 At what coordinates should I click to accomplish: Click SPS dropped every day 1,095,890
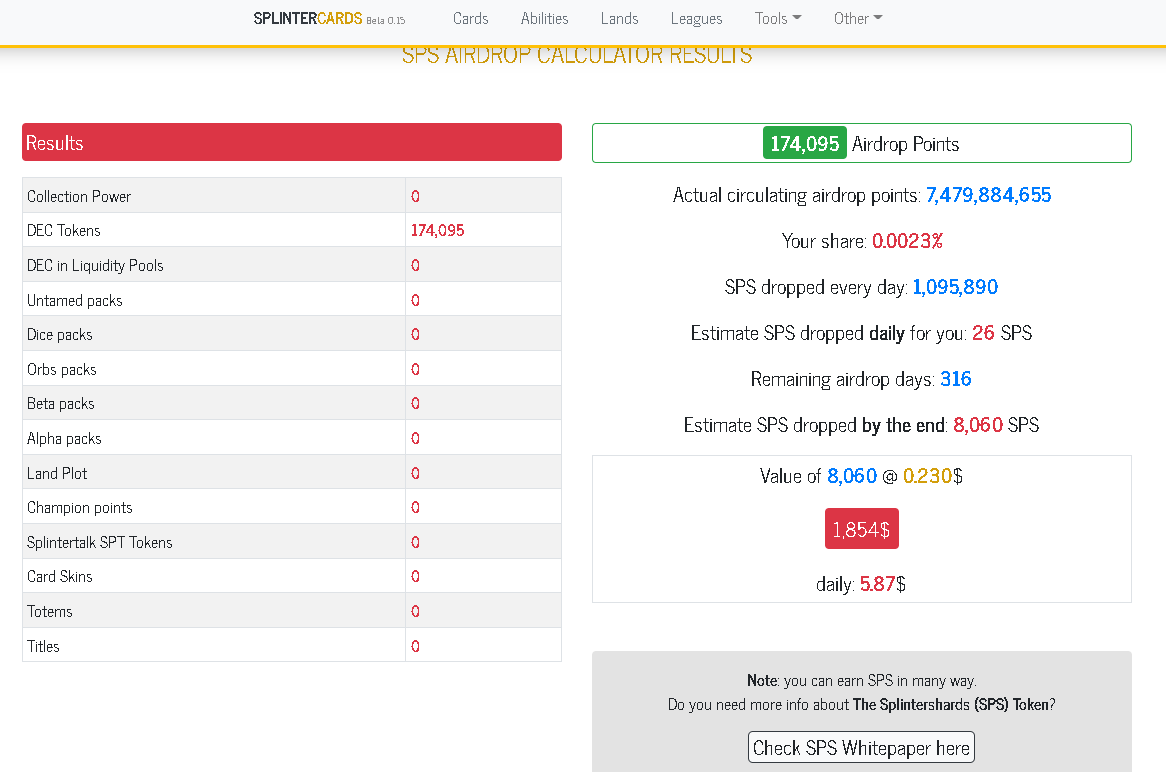955,287
